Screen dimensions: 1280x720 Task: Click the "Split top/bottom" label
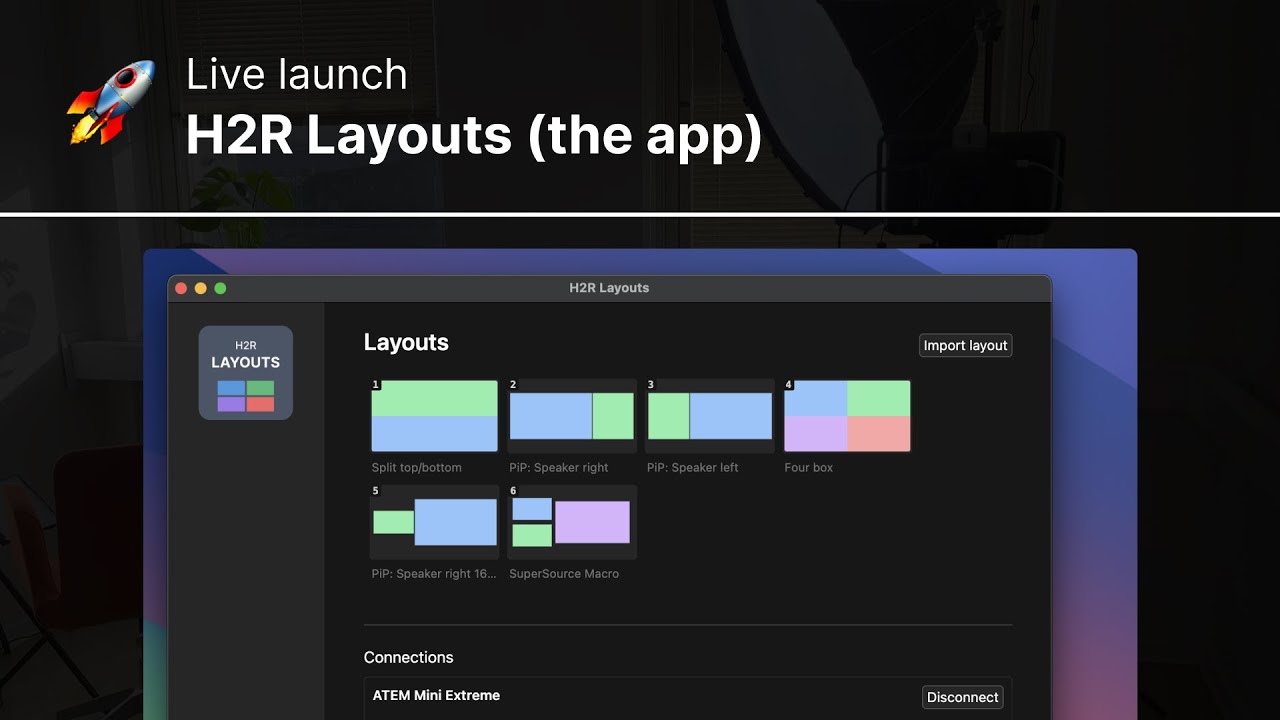click(x=416, y=468)
